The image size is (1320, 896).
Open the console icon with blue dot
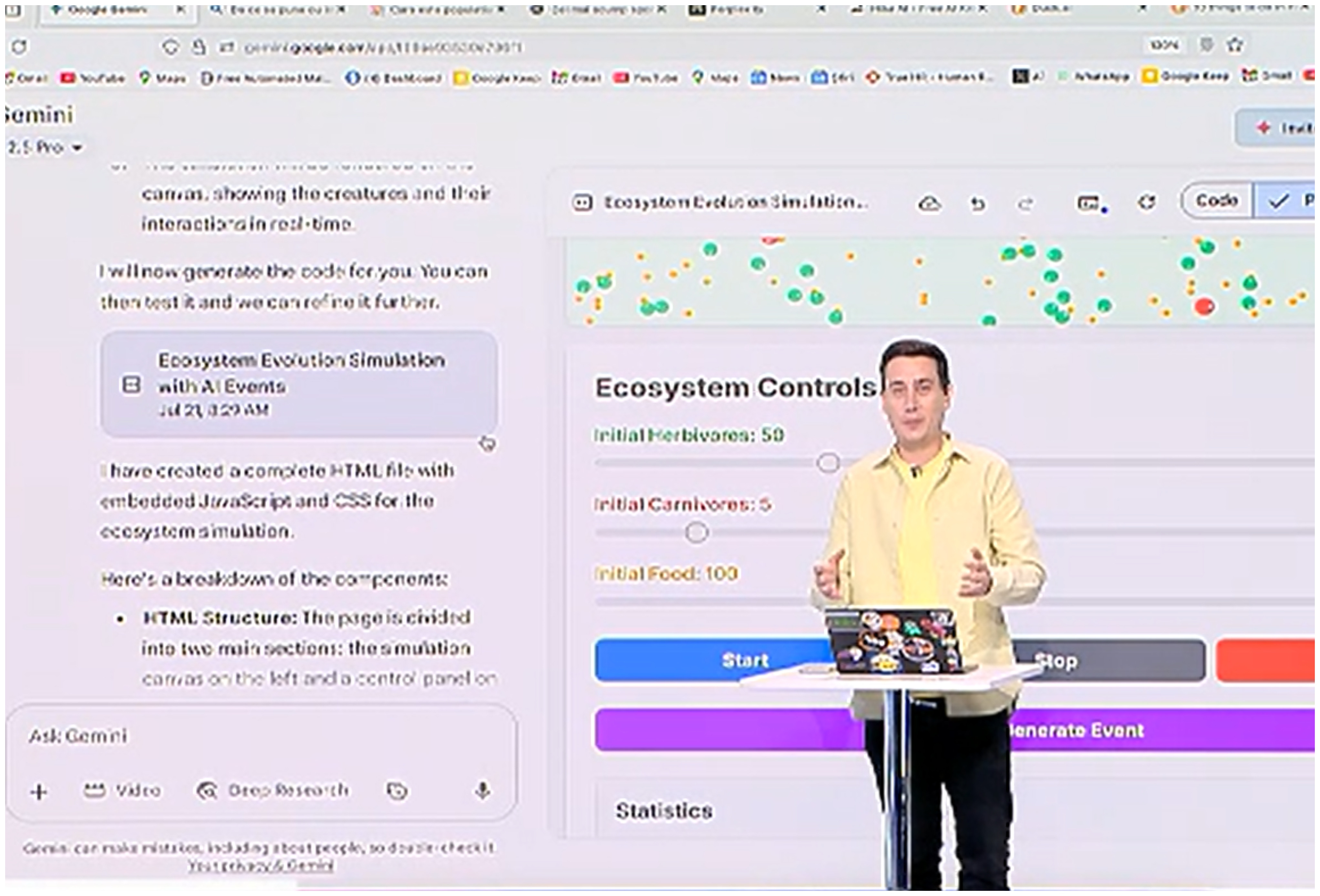pos(1089,203)
